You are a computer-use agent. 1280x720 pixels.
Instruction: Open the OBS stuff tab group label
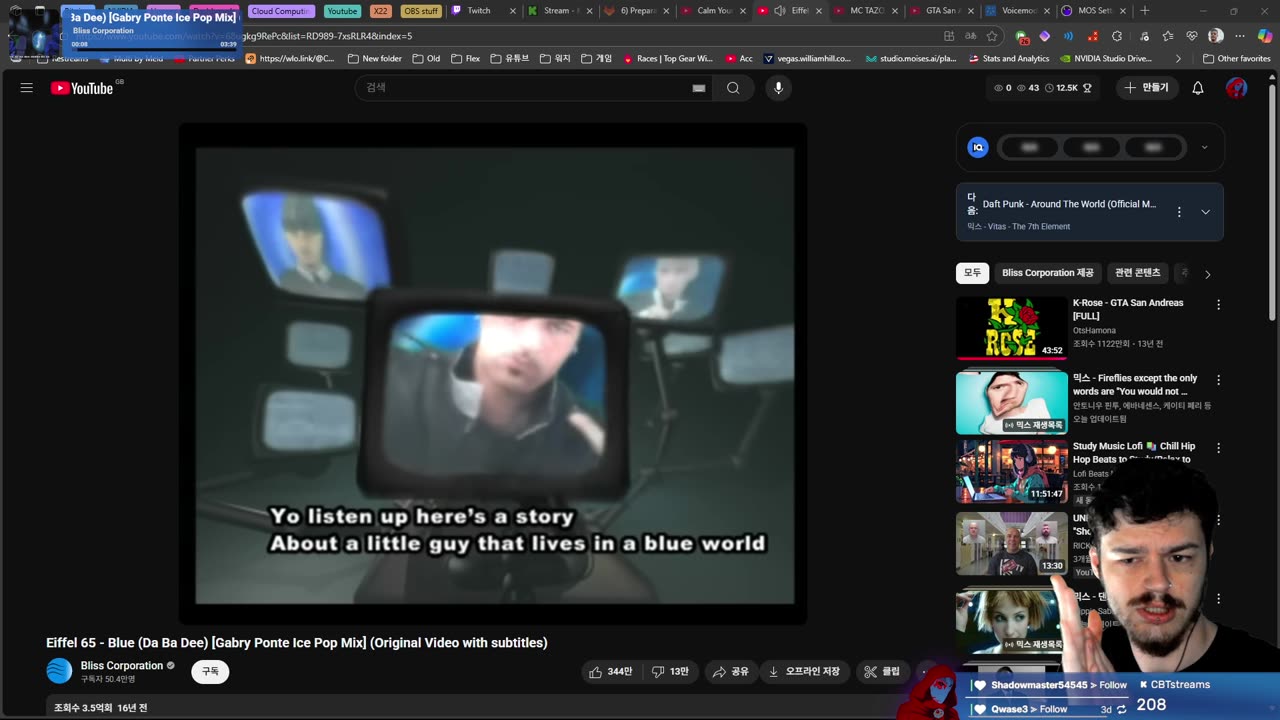[x=421, y=11]
